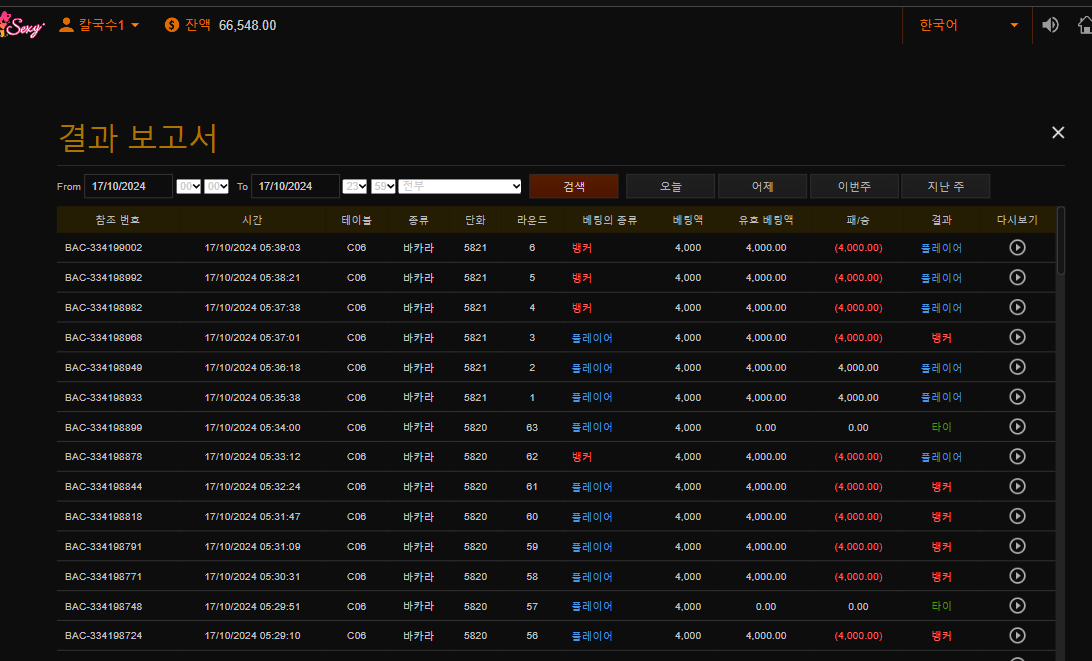Viewport: 1092px width, 661px height.
Task: Open the From hour dropdown
Action: 189,186
